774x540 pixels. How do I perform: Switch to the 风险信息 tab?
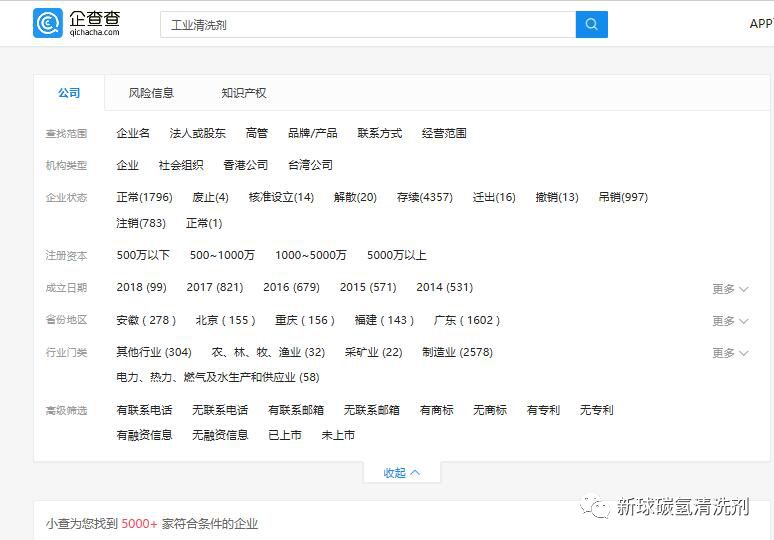tap(151, 93)
